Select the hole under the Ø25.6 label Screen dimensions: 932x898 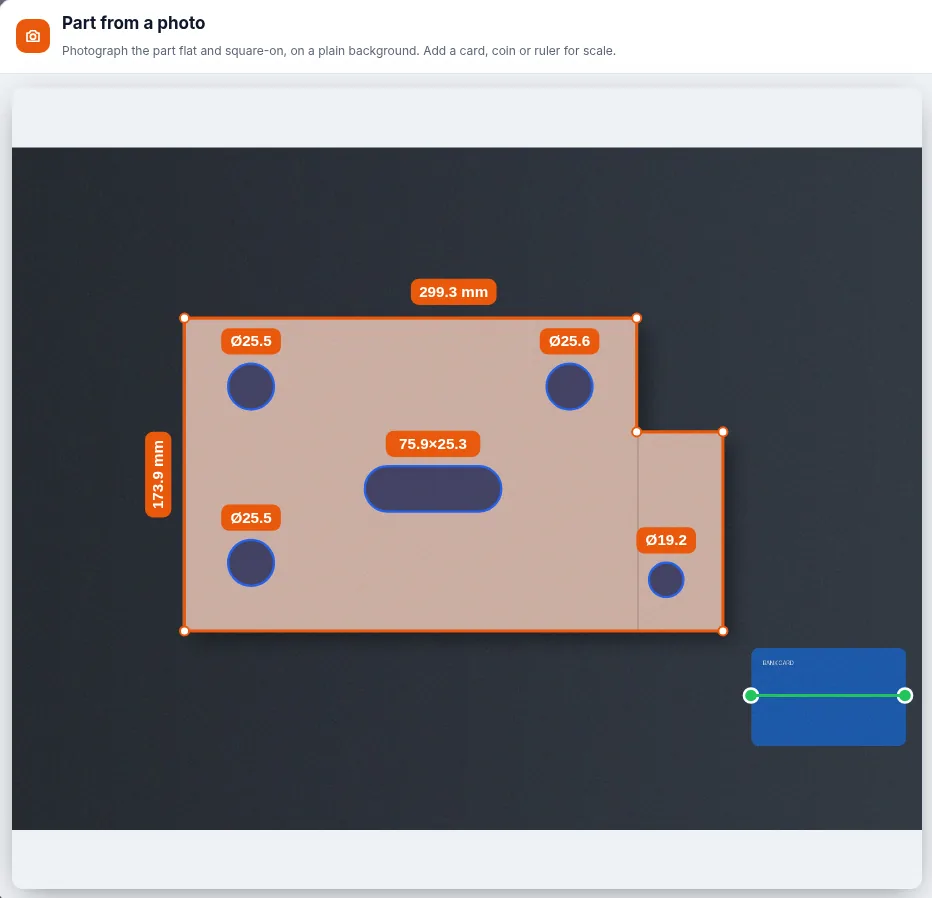(569, 387)
